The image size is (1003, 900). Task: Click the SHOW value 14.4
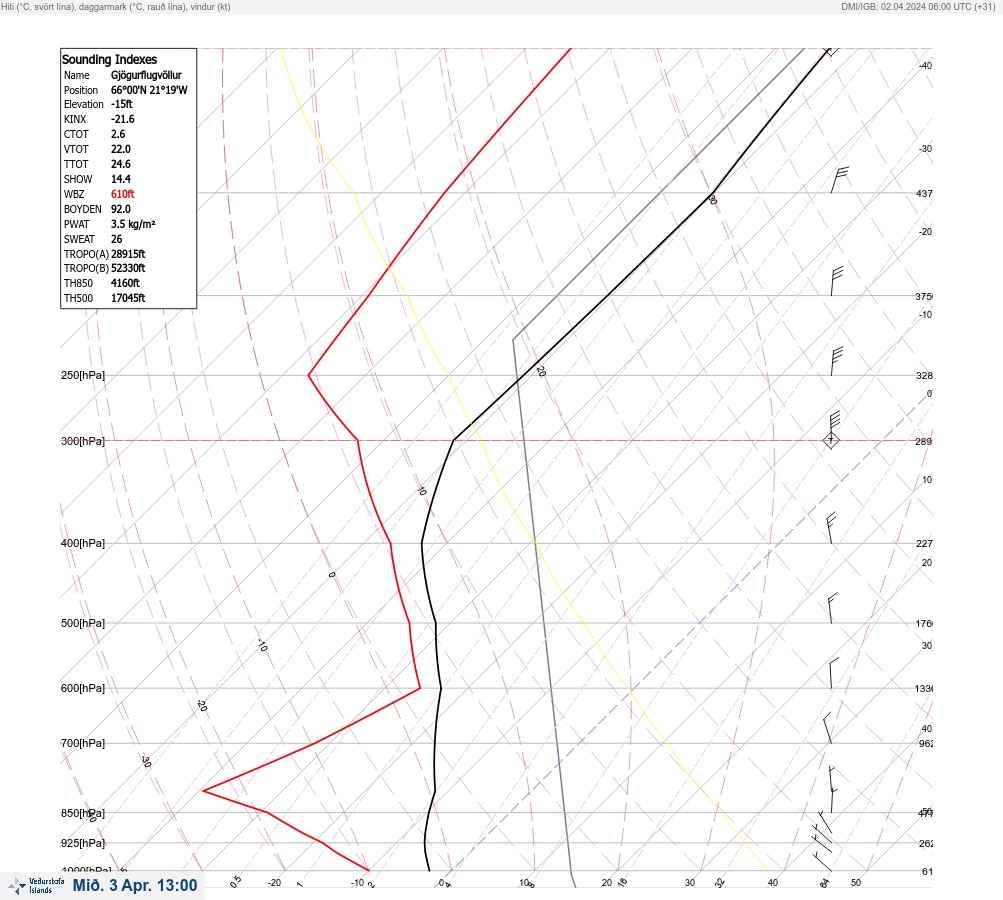coord(121,179)
